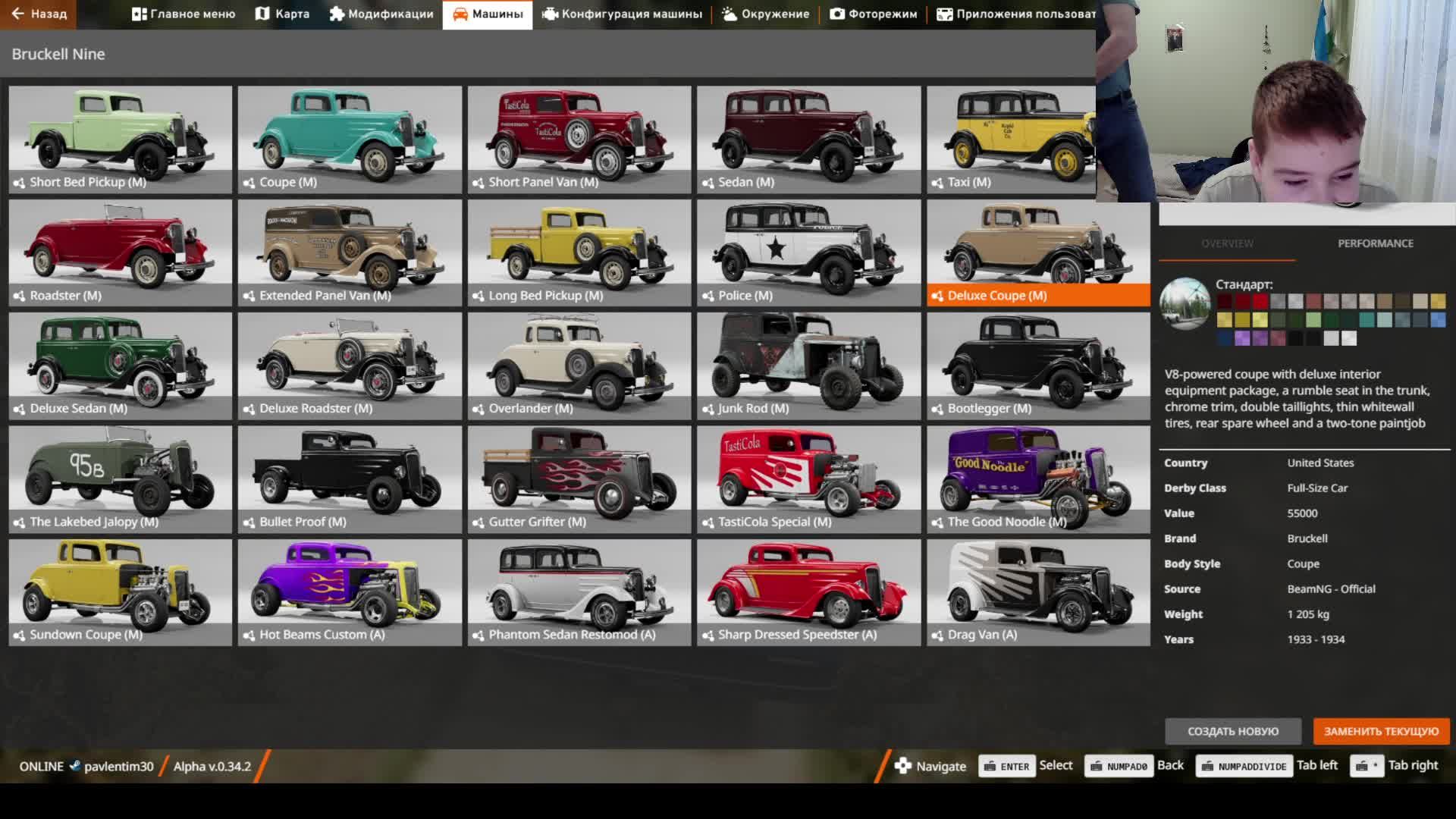Click the config icon beside Deluxe Coupe (M)
The height and width of the screenshot is (819, 1456).
tap(937, 296)
